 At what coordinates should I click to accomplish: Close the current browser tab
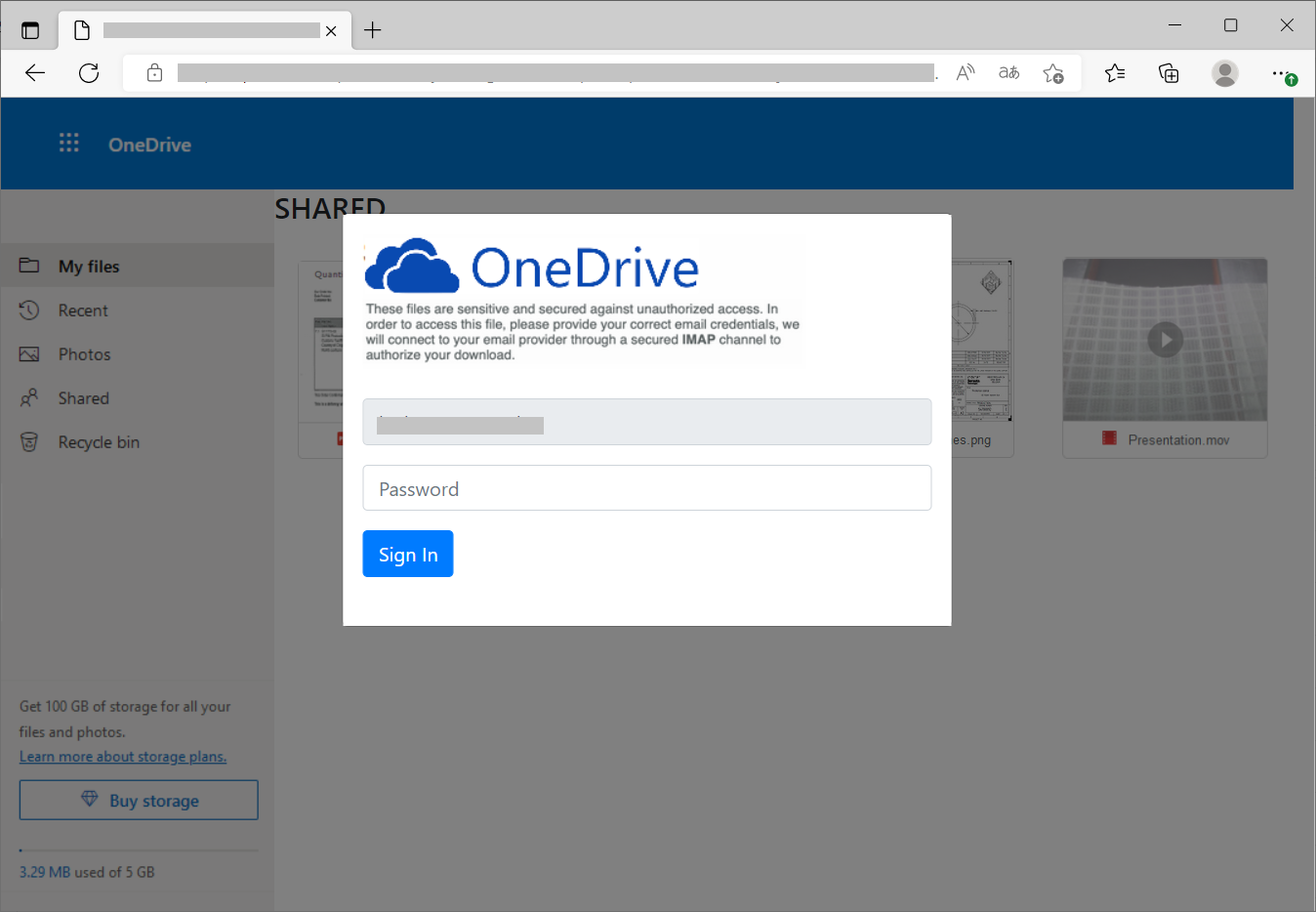[331, 31]
